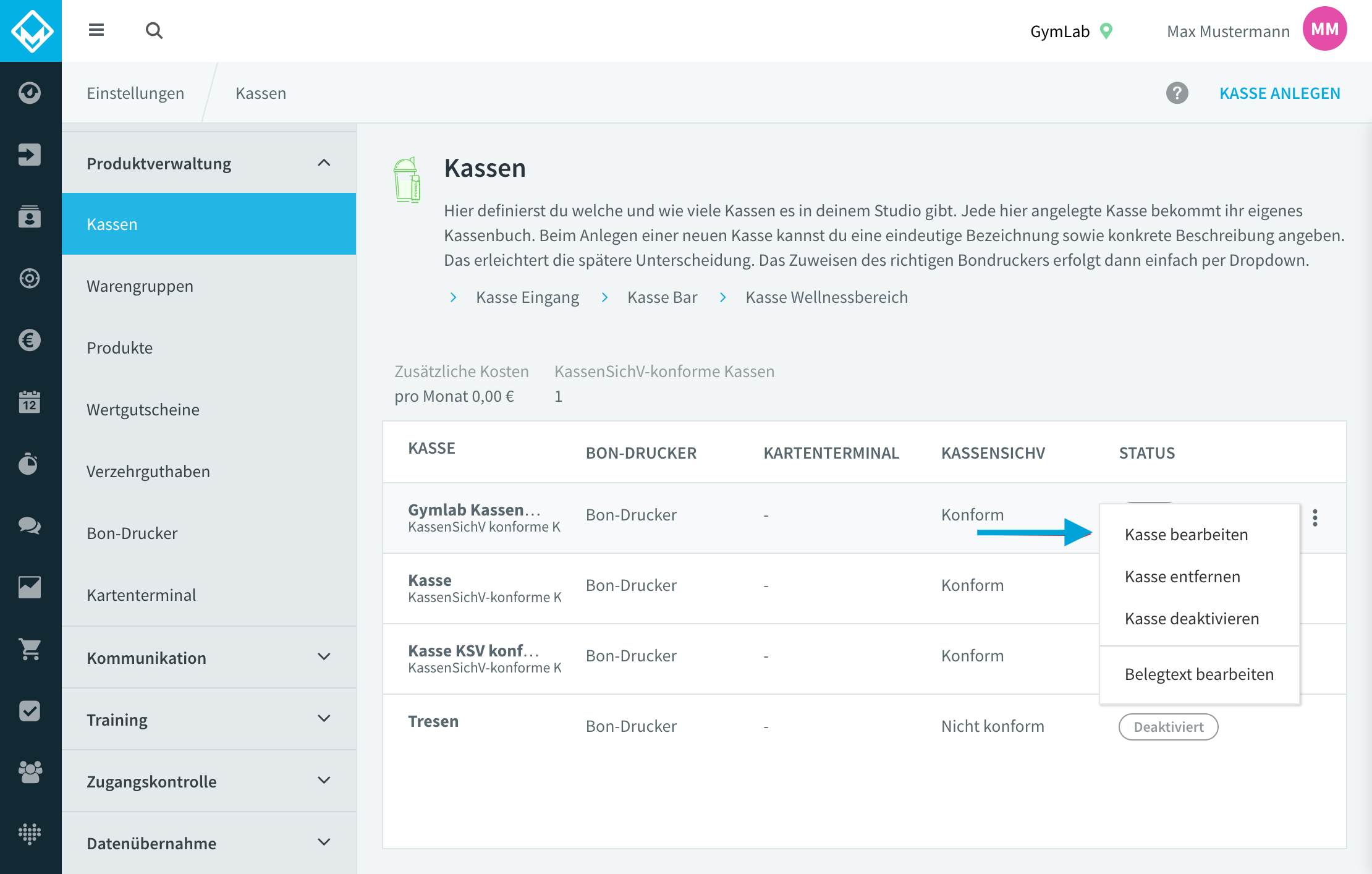Choose Kasse deaktivieren in the menu
Viewport: 1372px width, 874px height.
1192,619
